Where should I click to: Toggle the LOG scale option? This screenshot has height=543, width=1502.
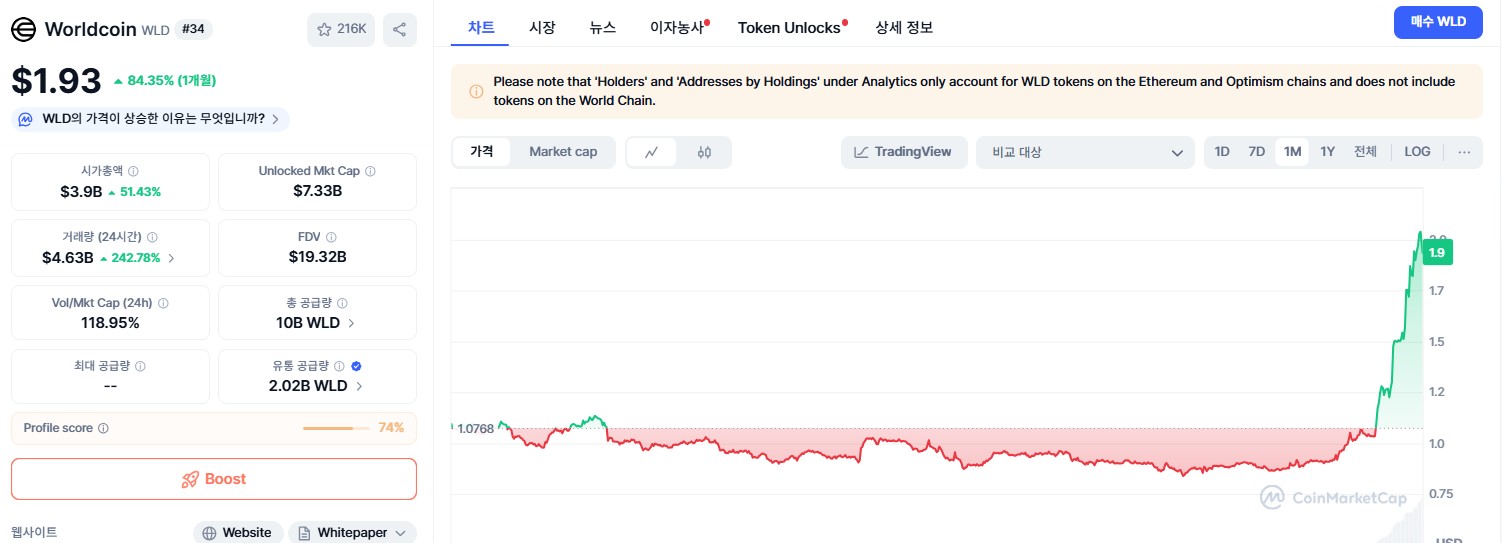pyautogui.click(x=1417, y=152)
